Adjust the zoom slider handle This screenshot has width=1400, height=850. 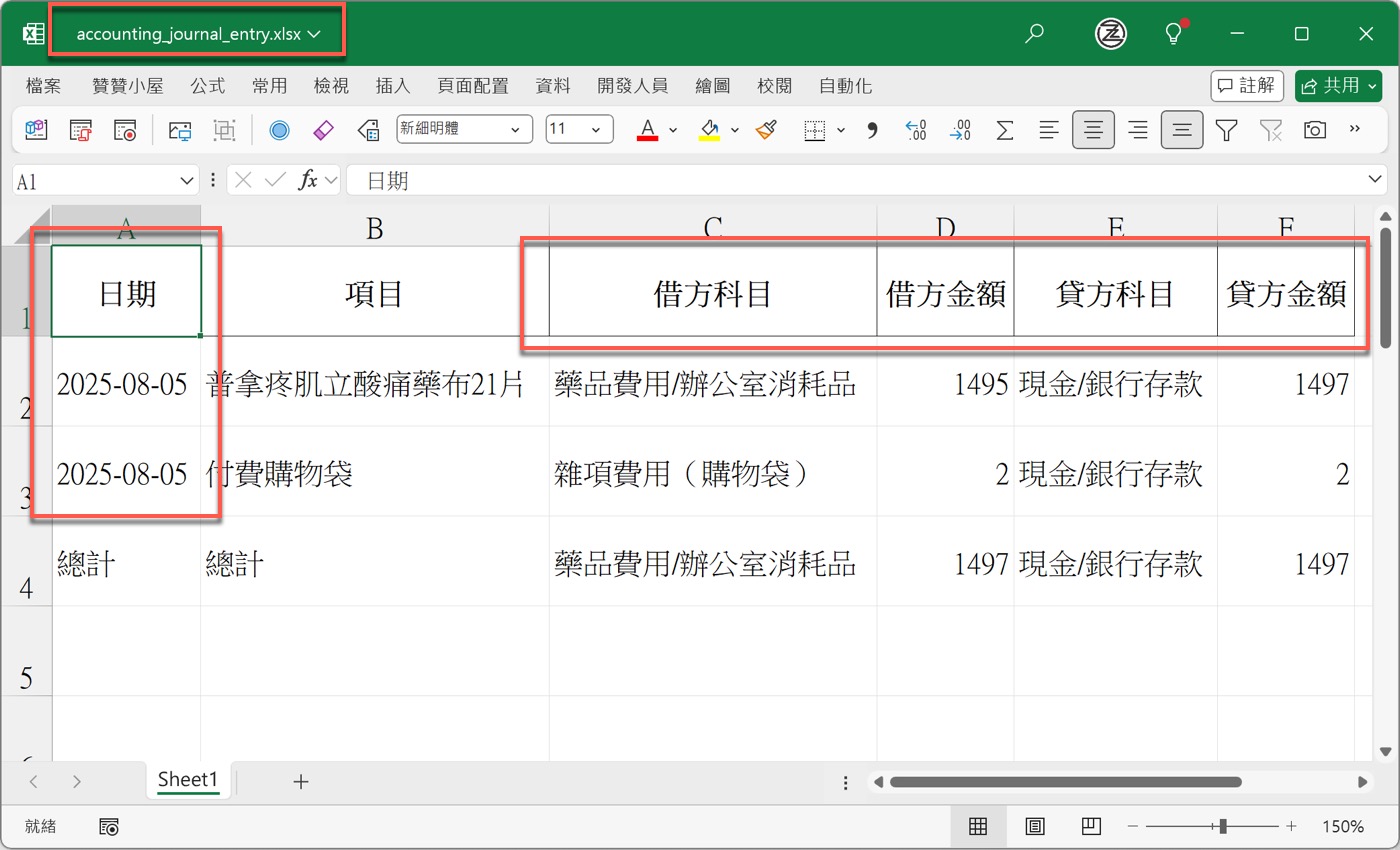pyautogui.click(x=1222, y=826)
